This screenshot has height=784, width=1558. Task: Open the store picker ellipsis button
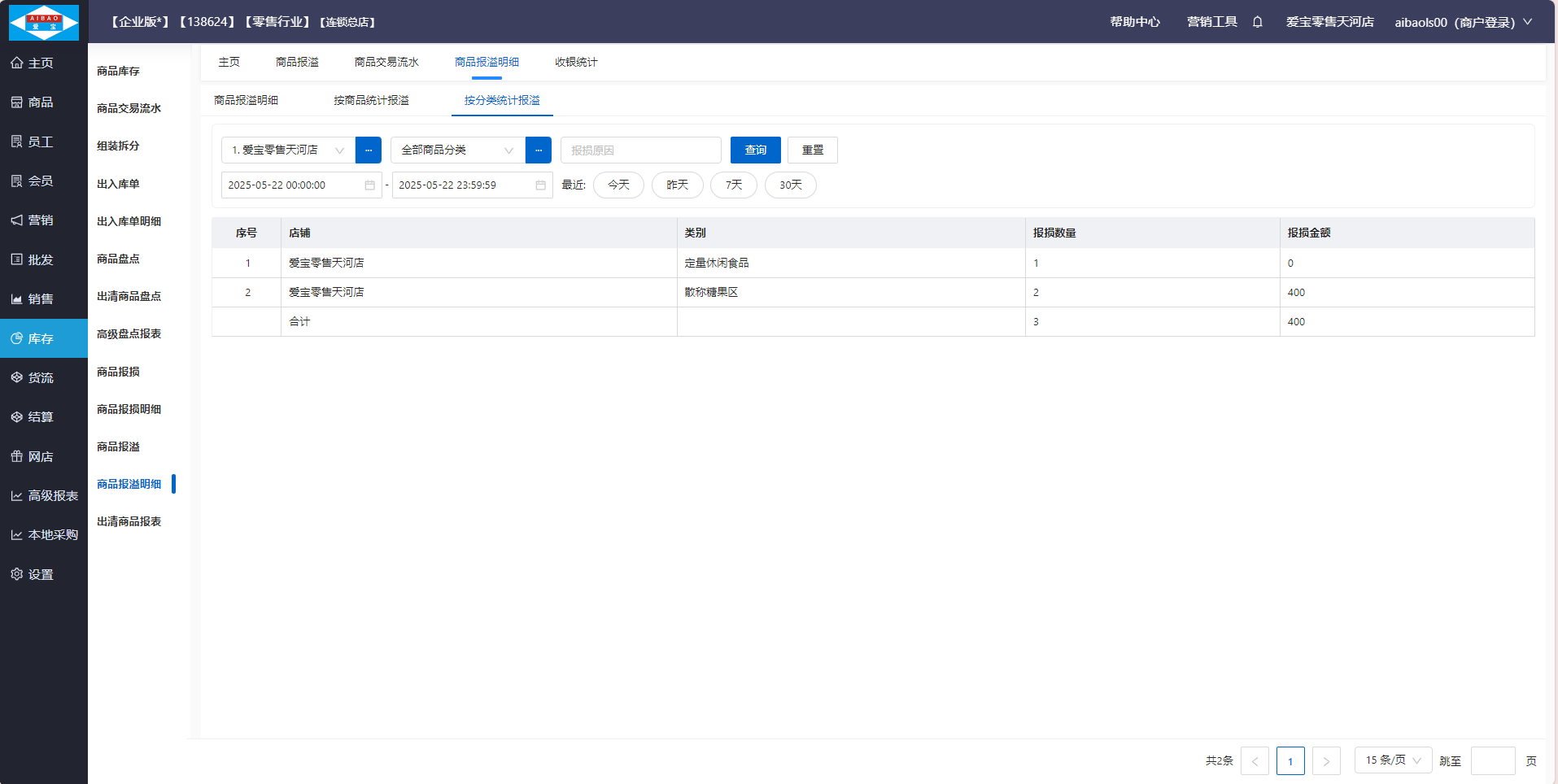click(x=369, y=150)
